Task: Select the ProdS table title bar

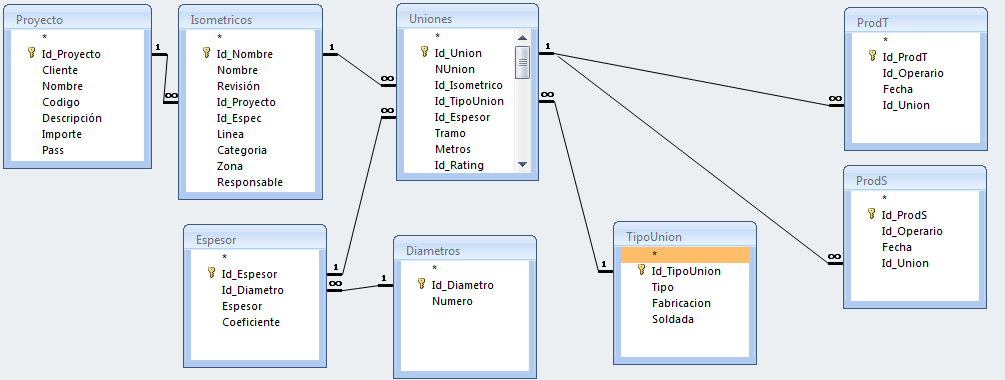Action: tap(916, 181)
